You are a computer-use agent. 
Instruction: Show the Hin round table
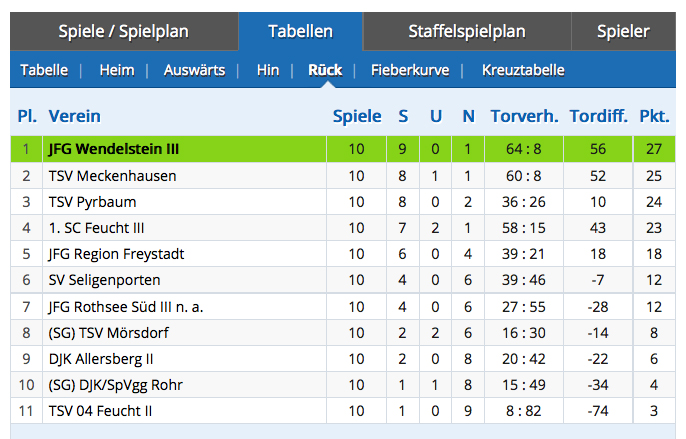click(x=267, y=70)
